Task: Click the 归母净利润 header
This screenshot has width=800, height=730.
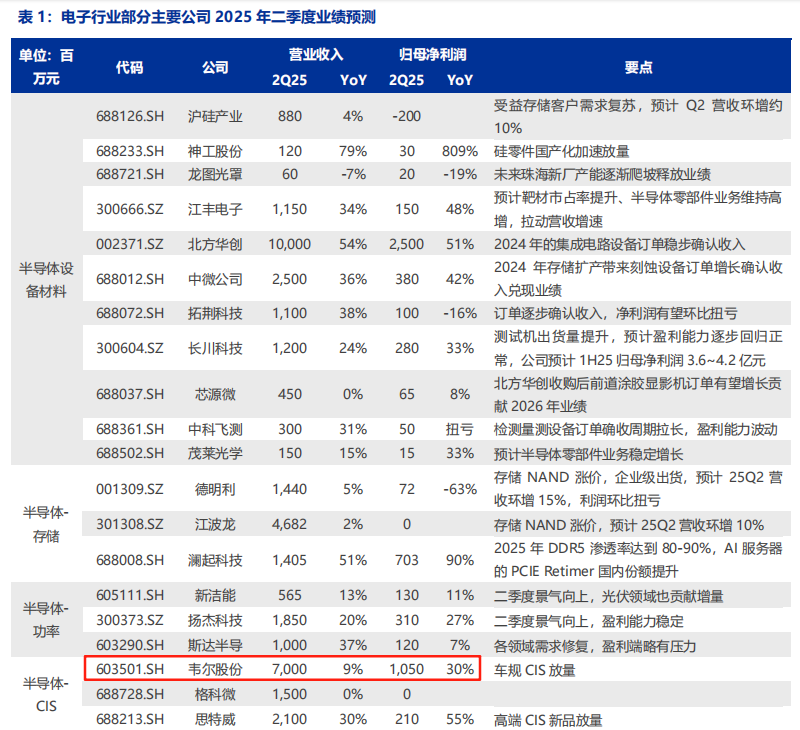Action: 433,55
